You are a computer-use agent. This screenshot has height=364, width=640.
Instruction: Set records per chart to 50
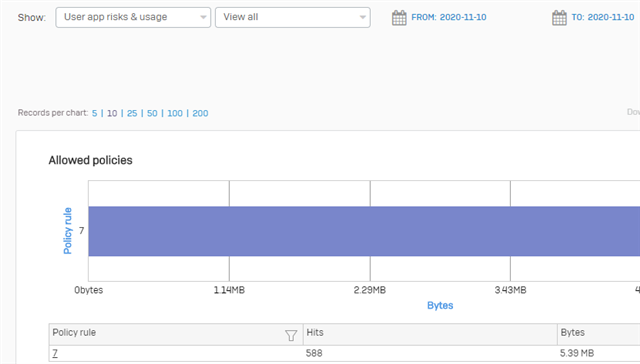tap(152, 113)
